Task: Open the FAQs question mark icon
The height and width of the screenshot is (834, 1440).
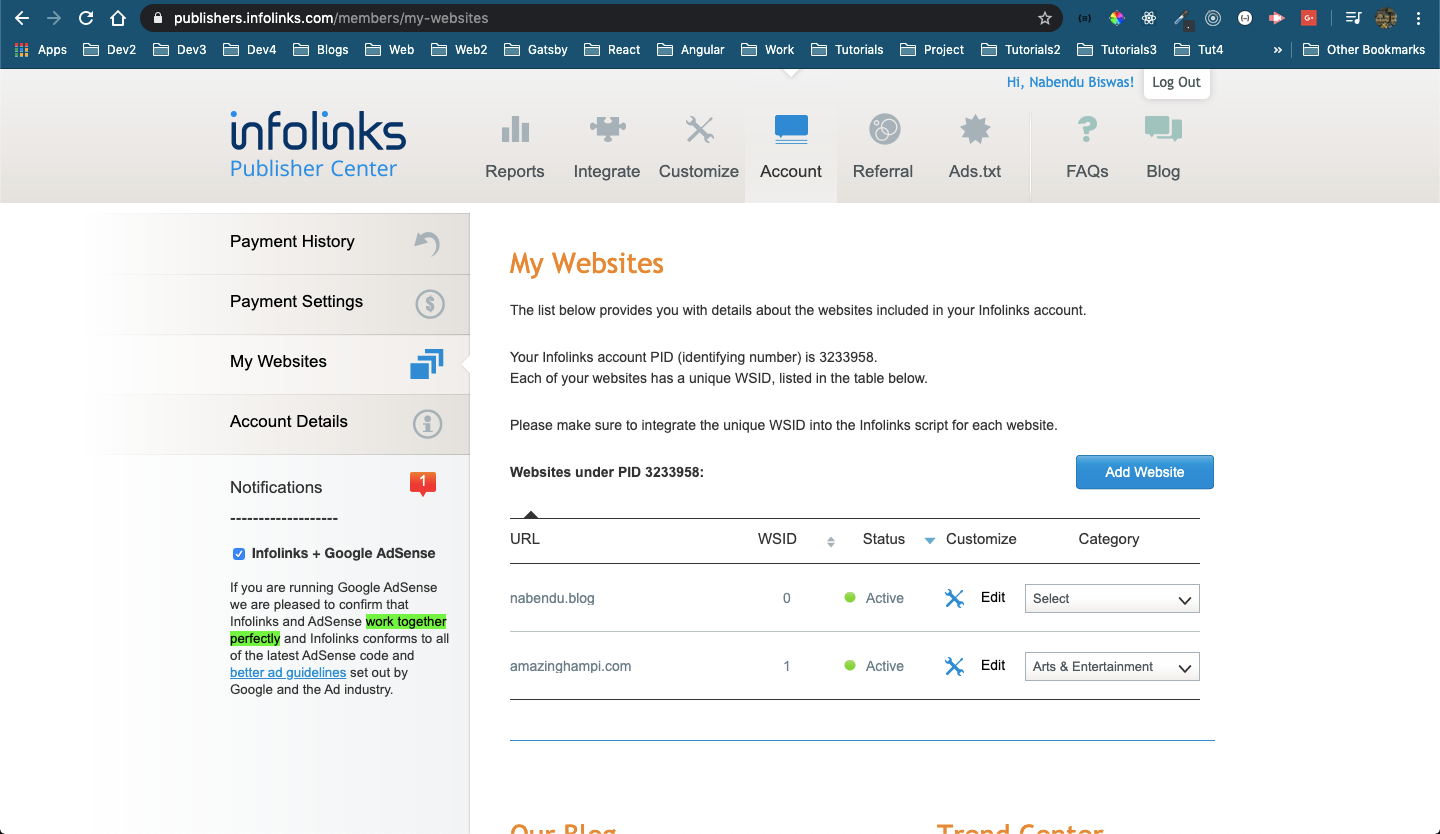Action: point(1087,129)
